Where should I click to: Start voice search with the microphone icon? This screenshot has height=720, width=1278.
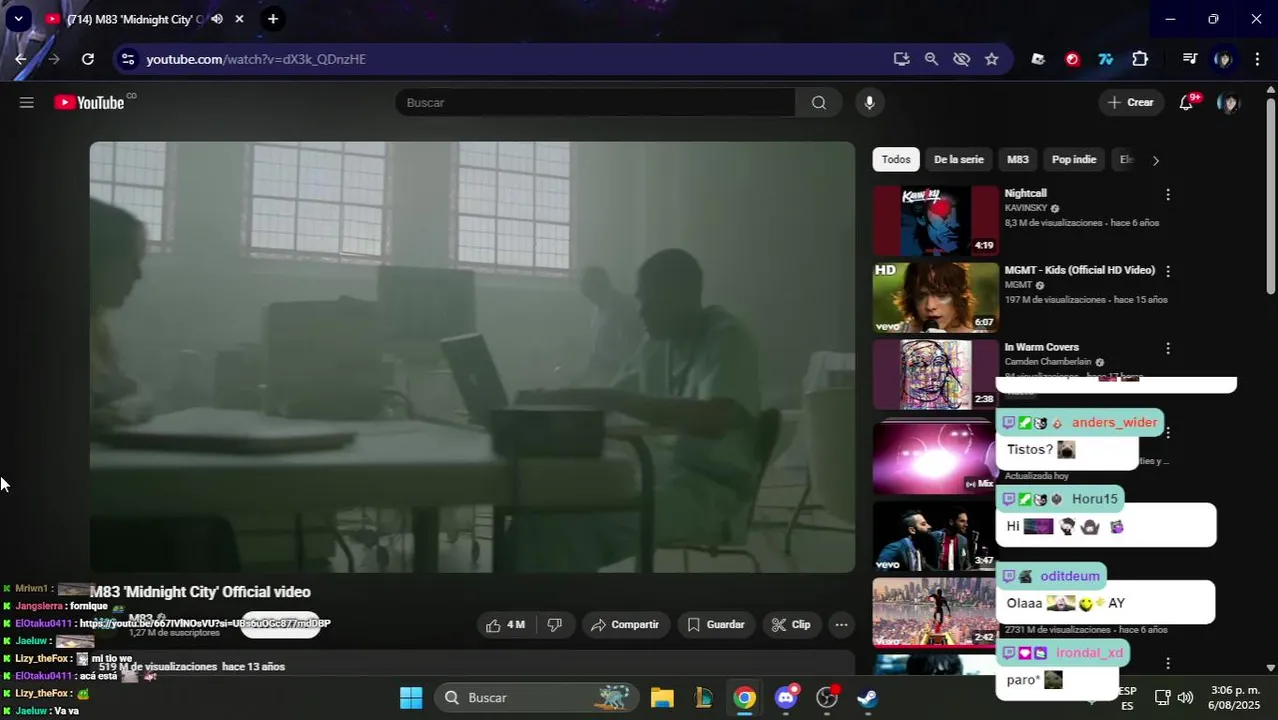[869, 102]
